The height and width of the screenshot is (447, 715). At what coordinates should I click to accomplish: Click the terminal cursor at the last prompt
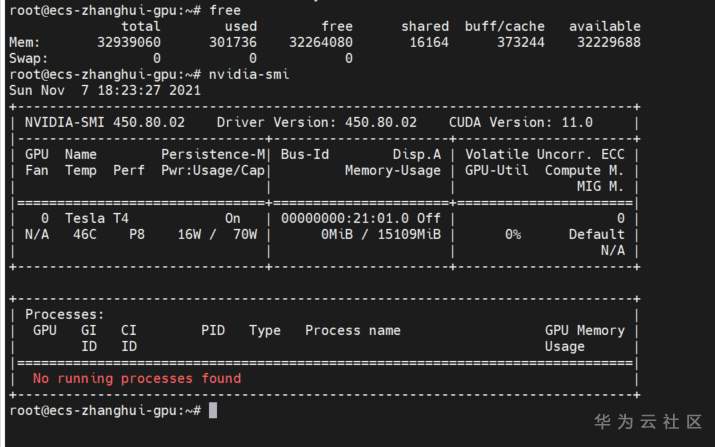point(213,411)
